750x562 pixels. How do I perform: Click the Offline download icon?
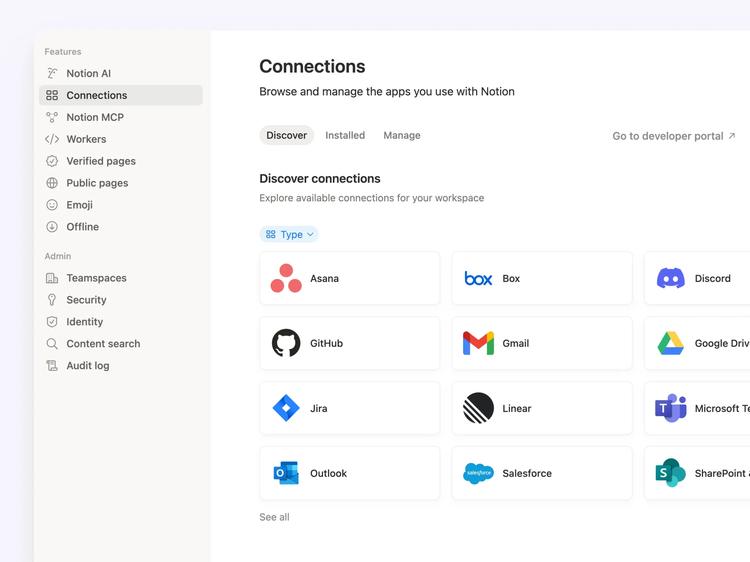[x=52, y=227]
